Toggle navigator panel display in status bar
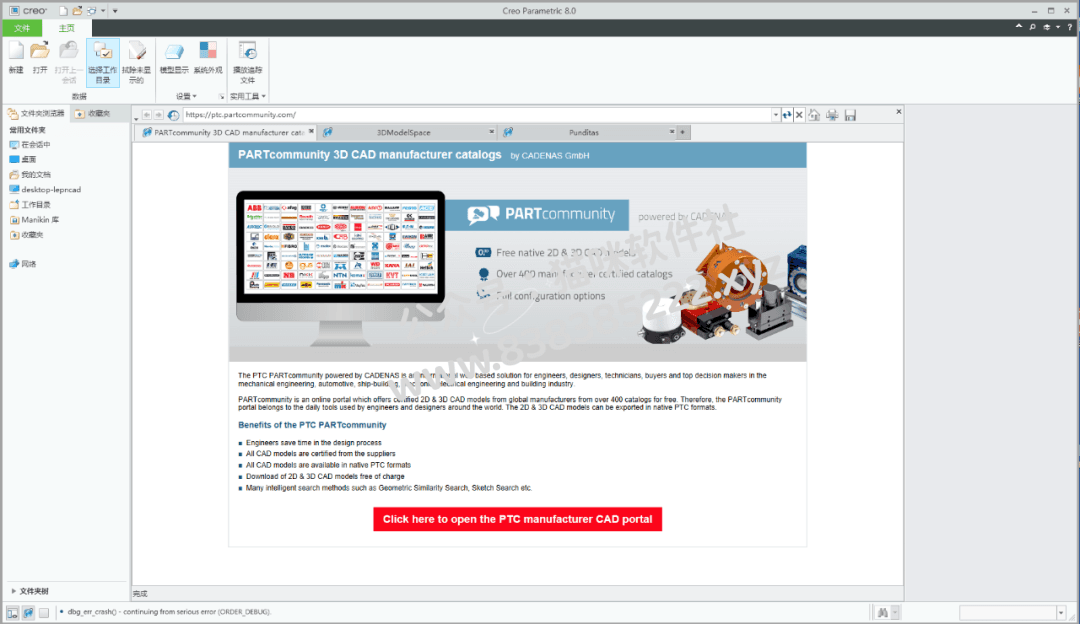The width and height of the screenshot is (1080, 624). [x=12, y=612]
